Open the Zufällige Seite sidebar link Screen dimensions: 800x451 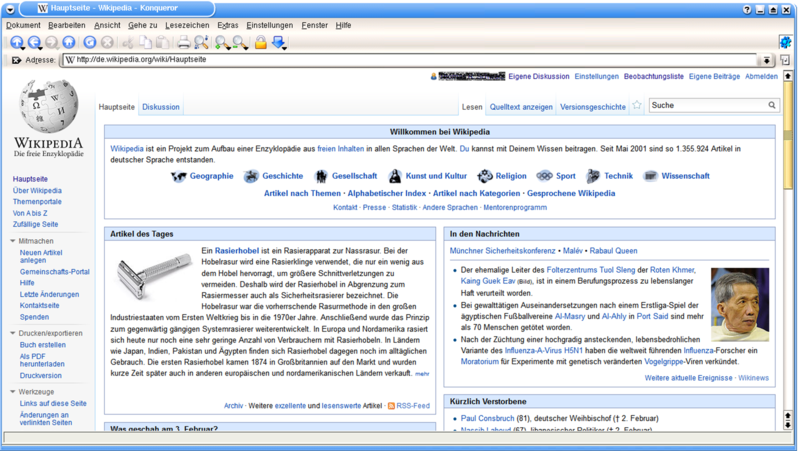click(x=35, y=224)
